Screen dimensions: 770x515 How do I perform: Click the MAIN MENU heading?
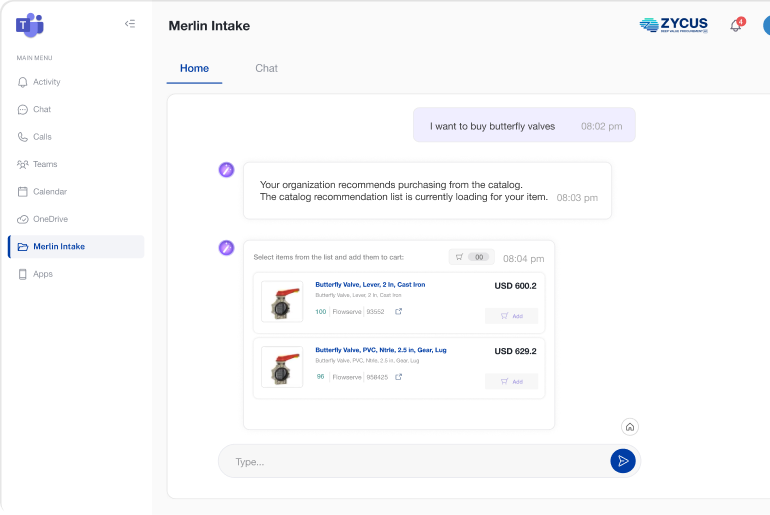[x=34, y=58]
